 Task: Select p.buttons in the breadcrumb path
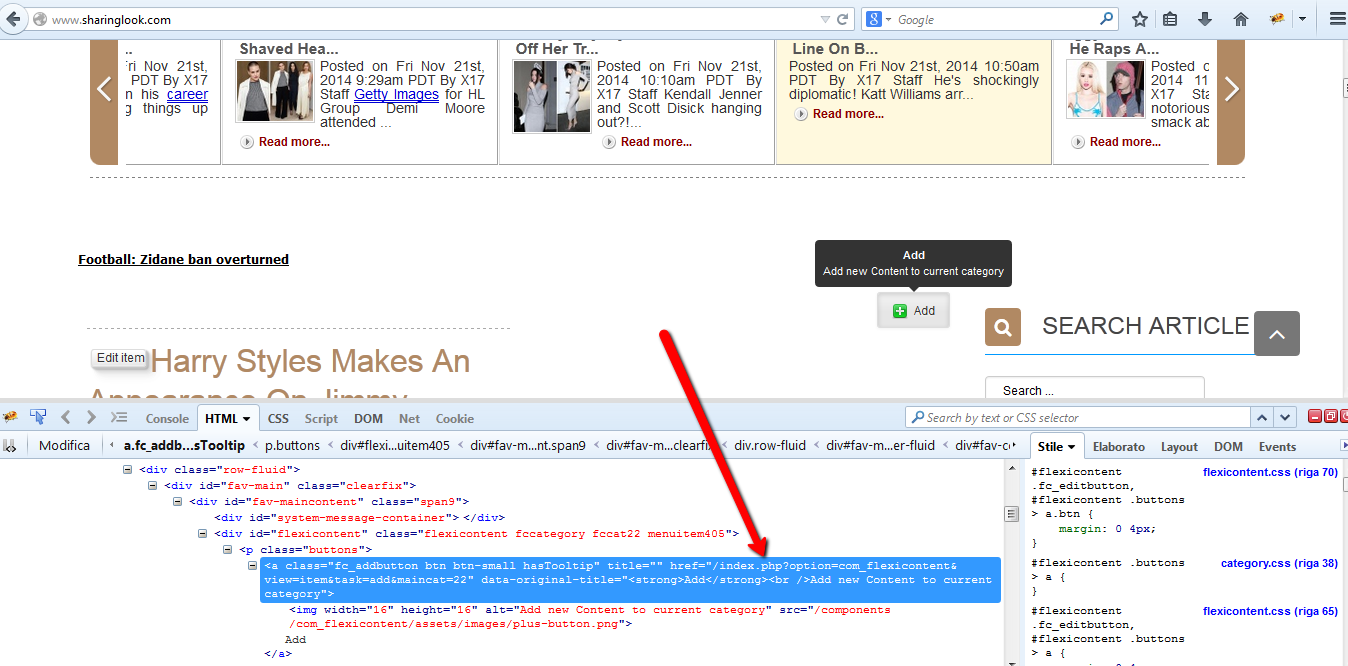[293, 446]
